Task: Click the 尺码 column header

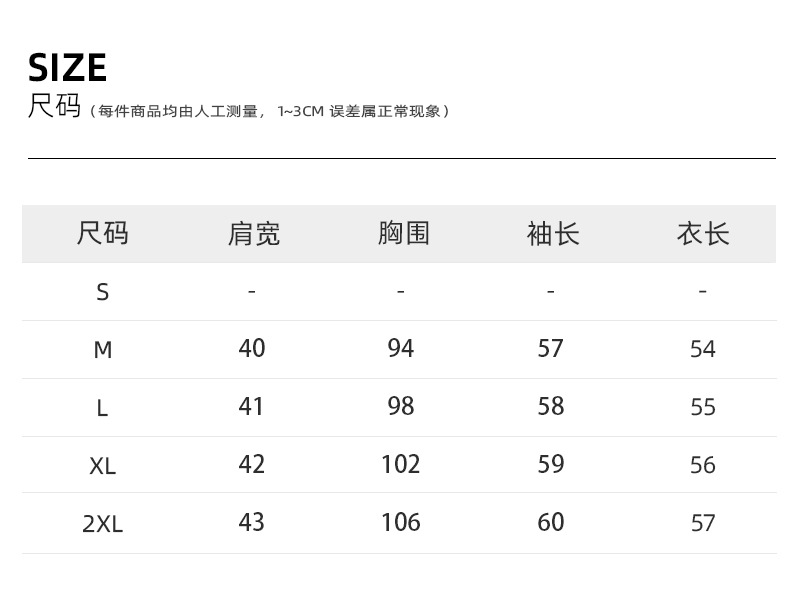Action: [x=102, y=234]
